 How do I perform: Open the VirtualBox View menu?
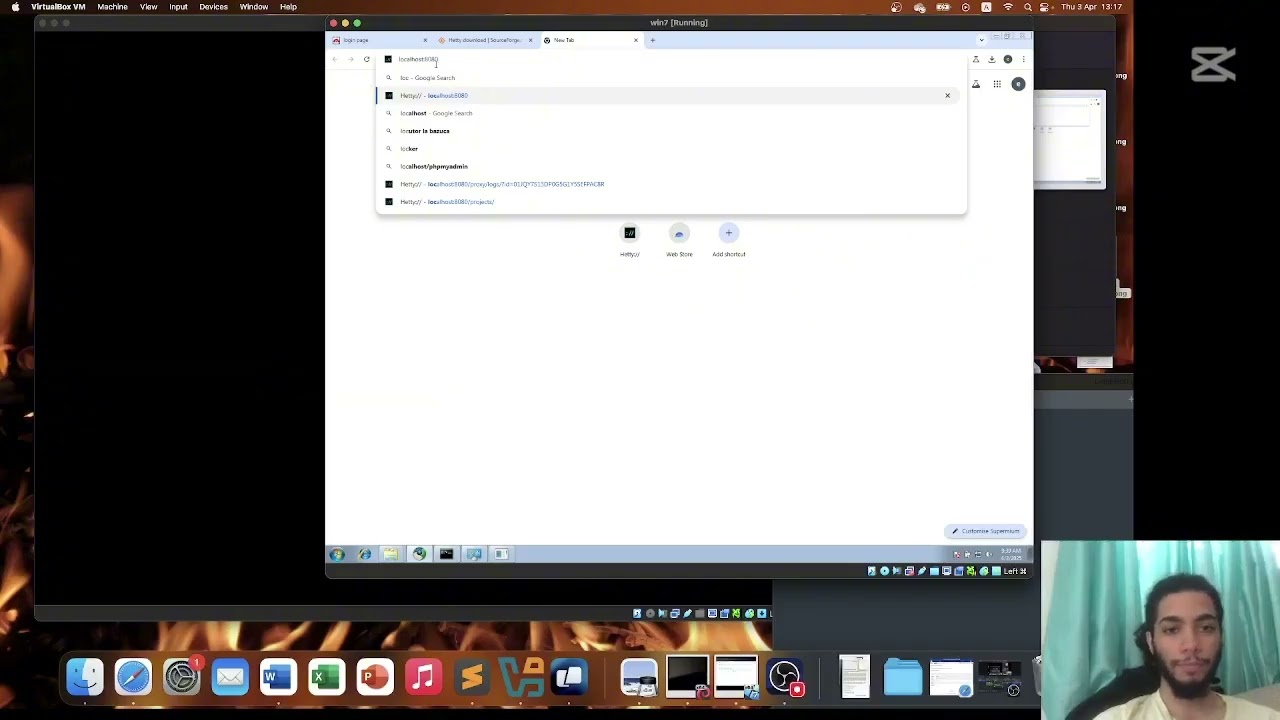coord(148,7)
